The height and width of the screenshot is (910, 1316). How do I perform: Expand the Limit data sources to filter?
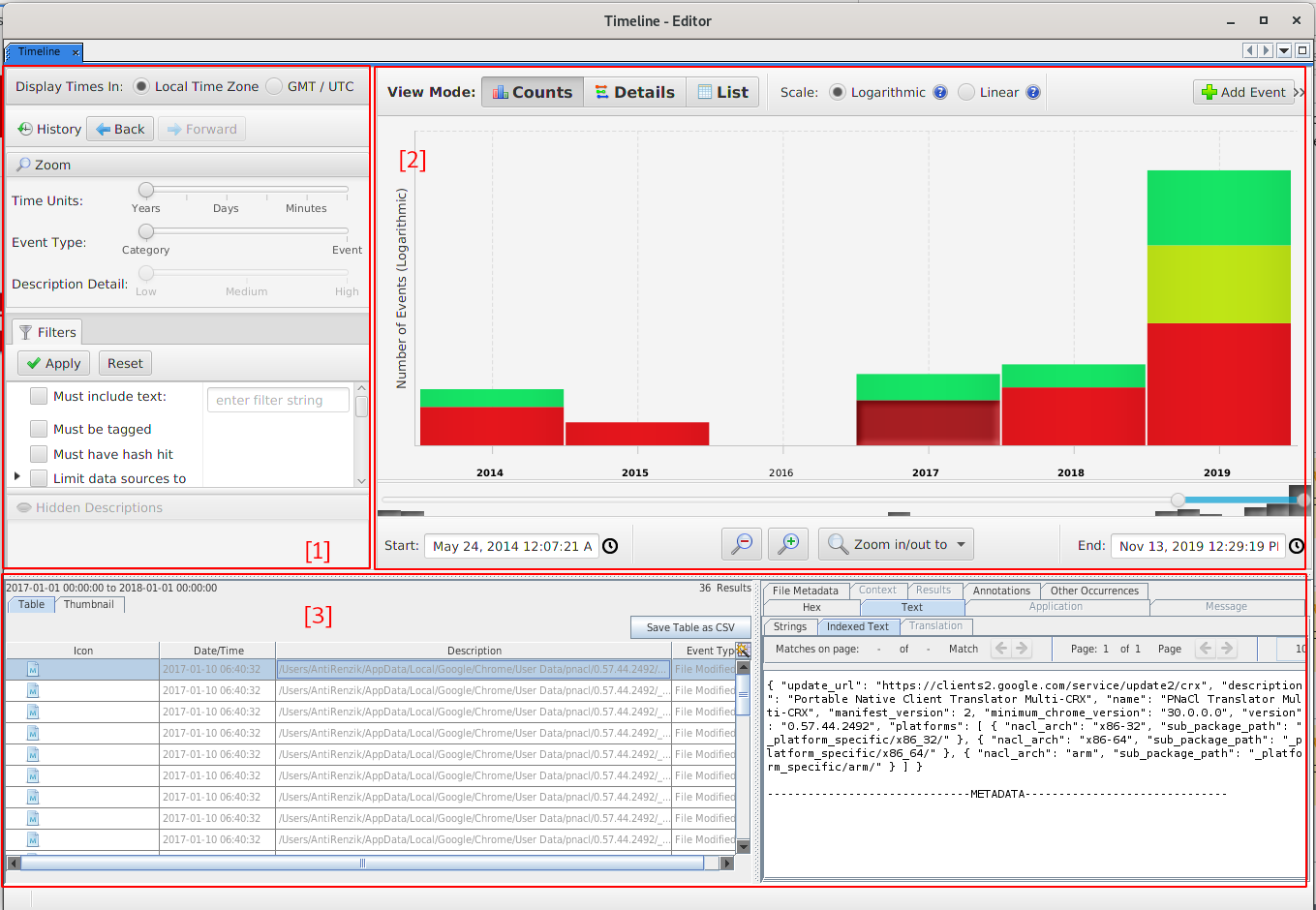17,477
